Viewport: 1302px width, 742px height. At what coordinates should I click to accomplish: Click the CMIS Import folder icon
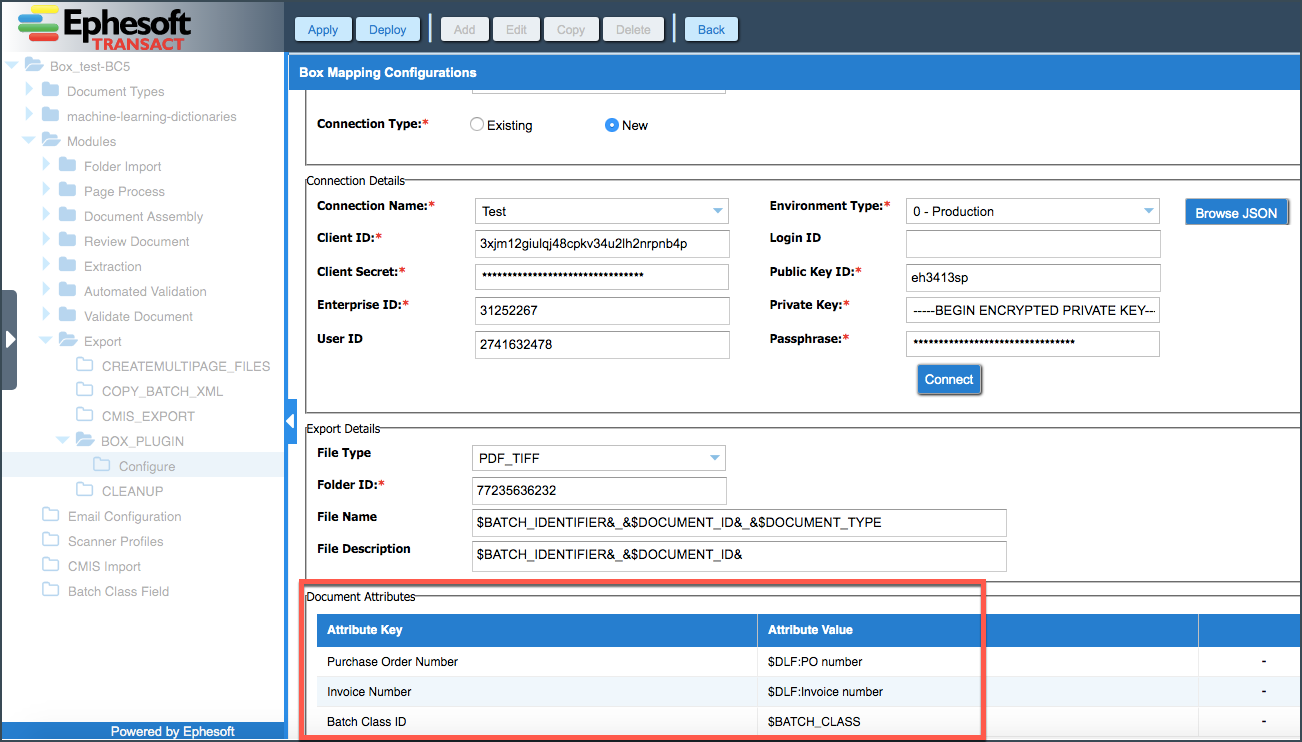(51, 566)
